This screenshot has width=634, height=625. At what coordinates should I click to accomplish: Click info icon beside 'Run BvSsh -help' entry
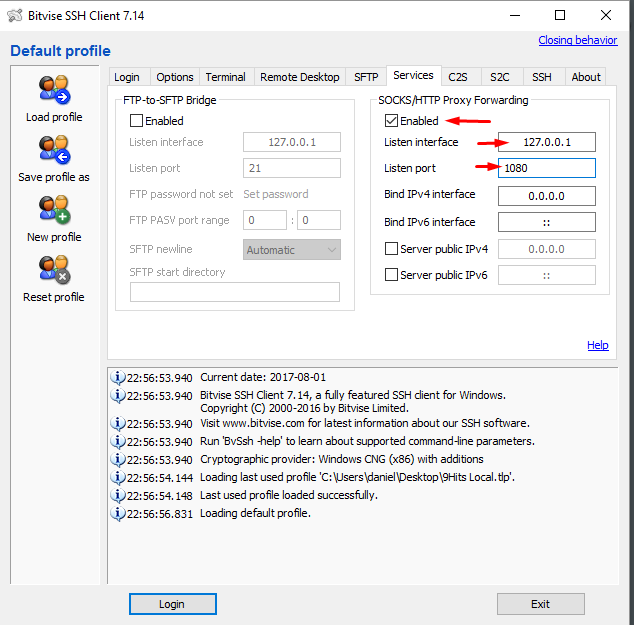pyautogui.click(x=118, y=441)
